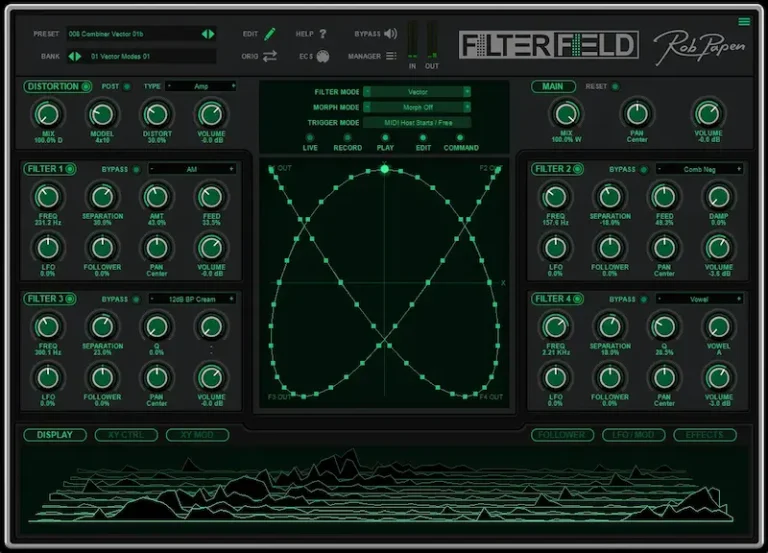
Task: Click Filter 4 Vowel knob
Action: (x=719, y=327)
